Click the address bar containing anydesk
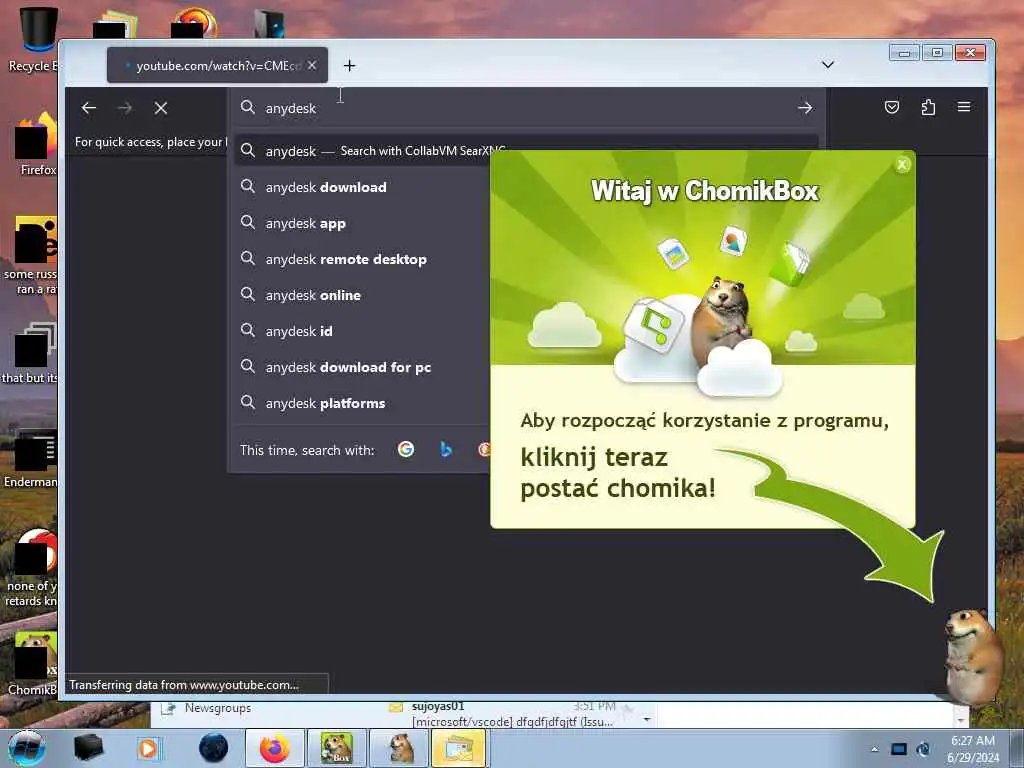This screenshot has width=1024, height=768. [526, 108]
